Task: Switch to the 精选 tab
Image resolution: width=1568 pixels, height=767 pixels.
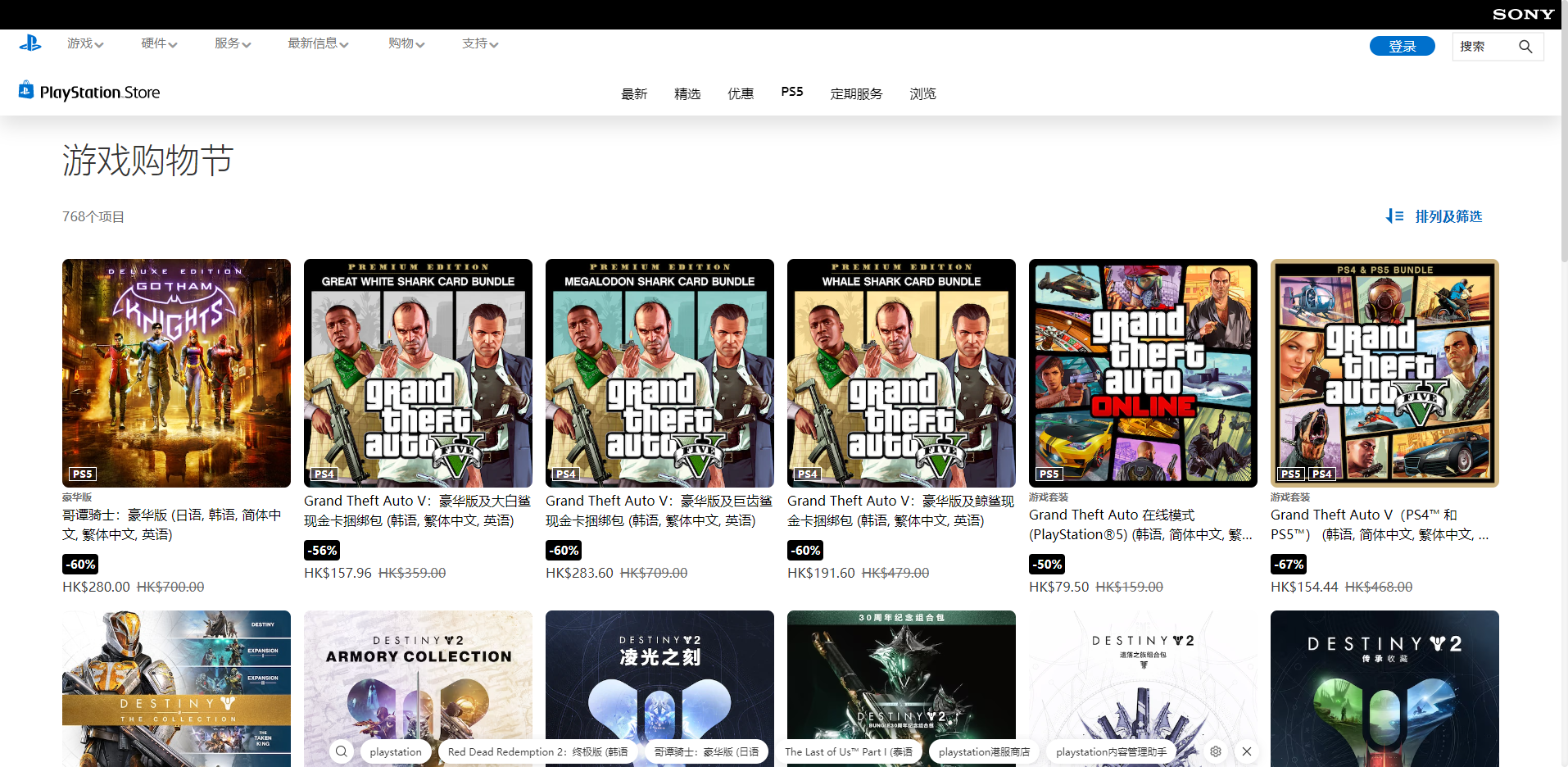Action: coord(687,93)
